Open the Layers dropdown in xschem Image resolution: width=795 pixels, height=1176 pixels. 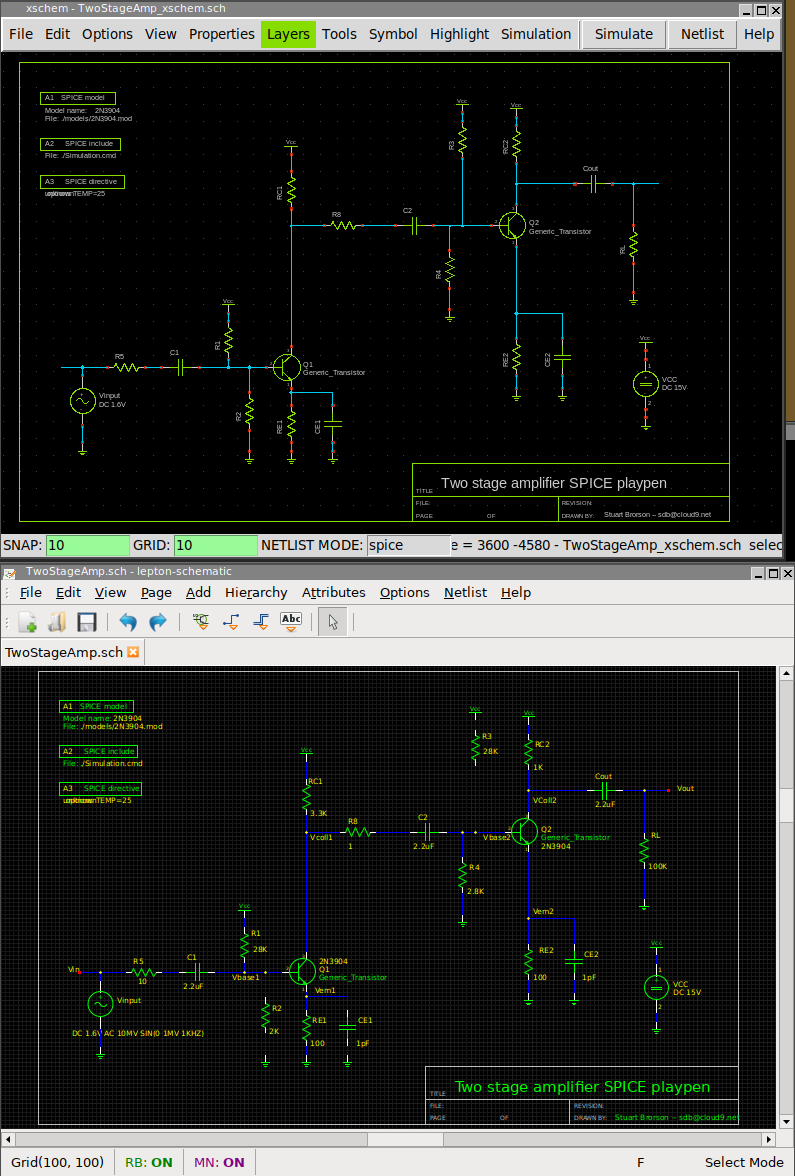[x=288, y=34]
